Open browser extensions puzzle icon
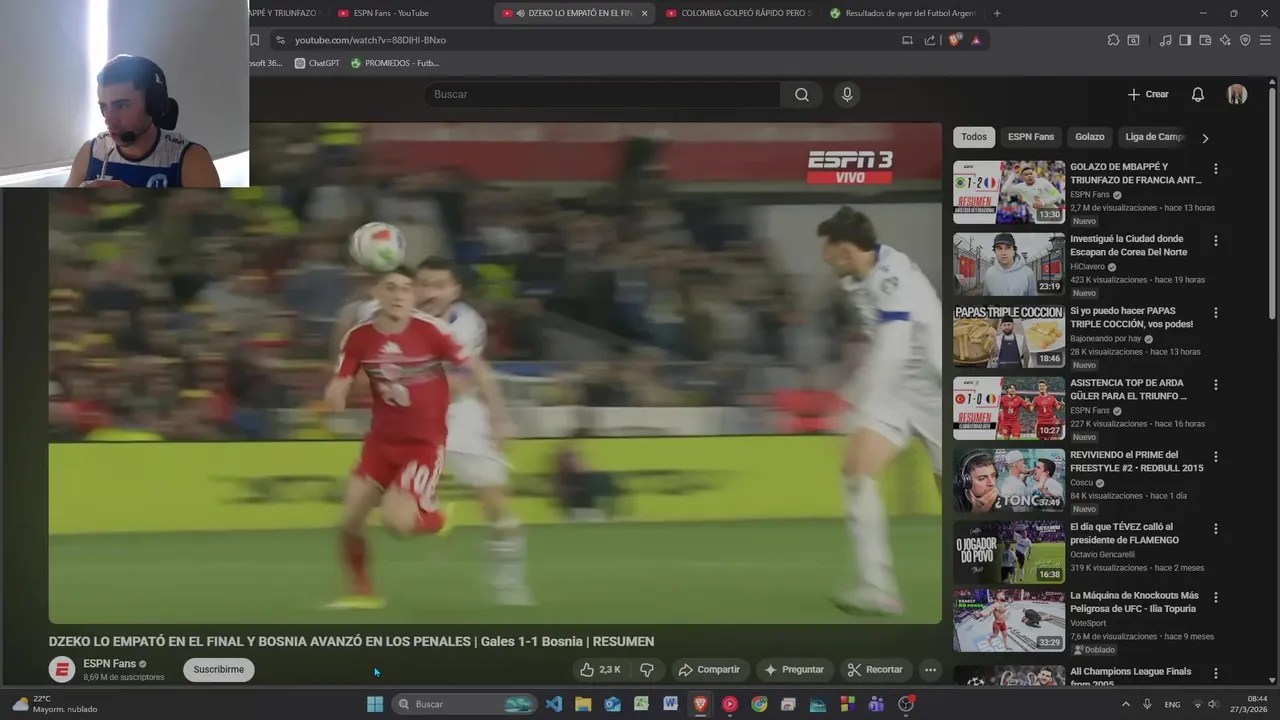This screenshot has width=1280, height=720. (1113, 40)
